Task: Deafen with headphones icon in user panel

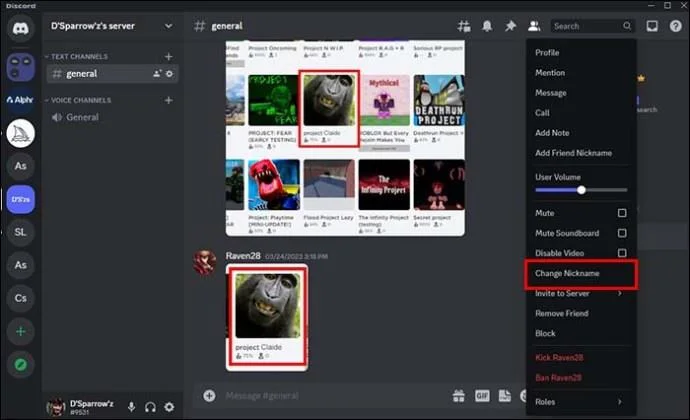Action: tap(150, 407)
